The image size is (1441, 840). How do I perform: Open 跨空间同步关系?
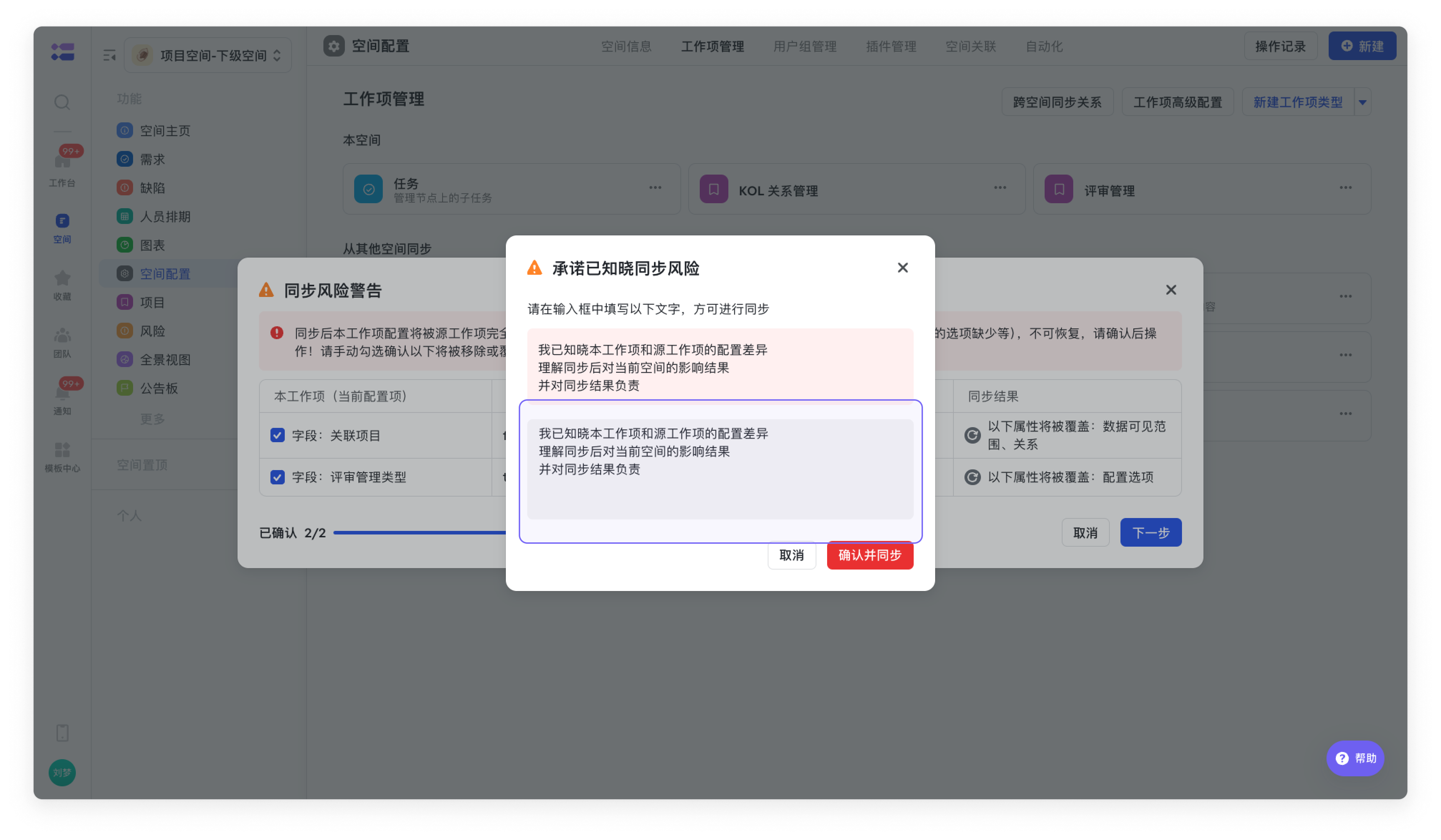(1057, 102)
